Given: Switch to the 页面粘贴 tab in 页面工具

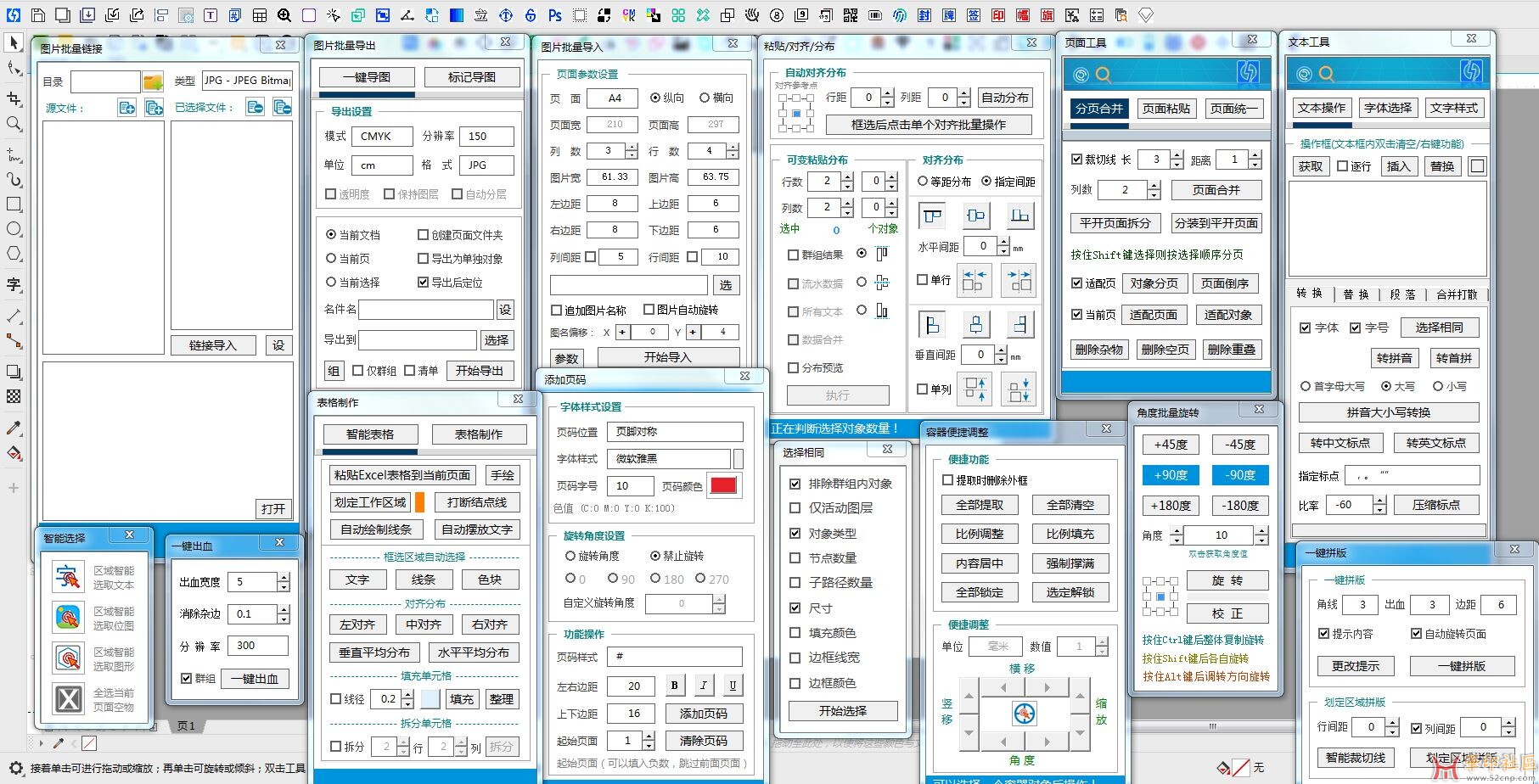Looking at the screenshot, I should (x=1166, y=109).
